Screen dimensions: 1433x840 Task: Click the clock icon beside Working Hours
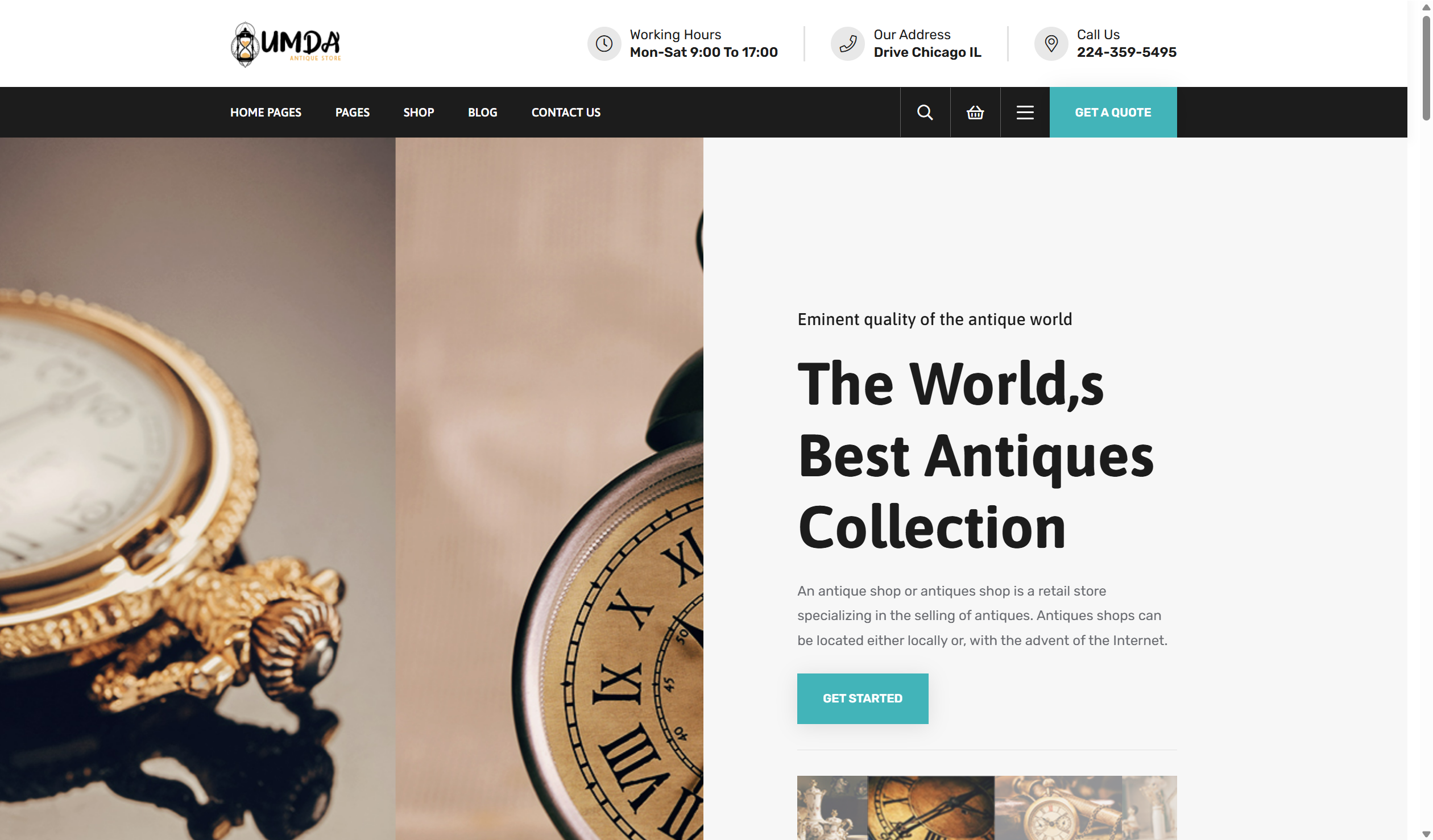604,43
